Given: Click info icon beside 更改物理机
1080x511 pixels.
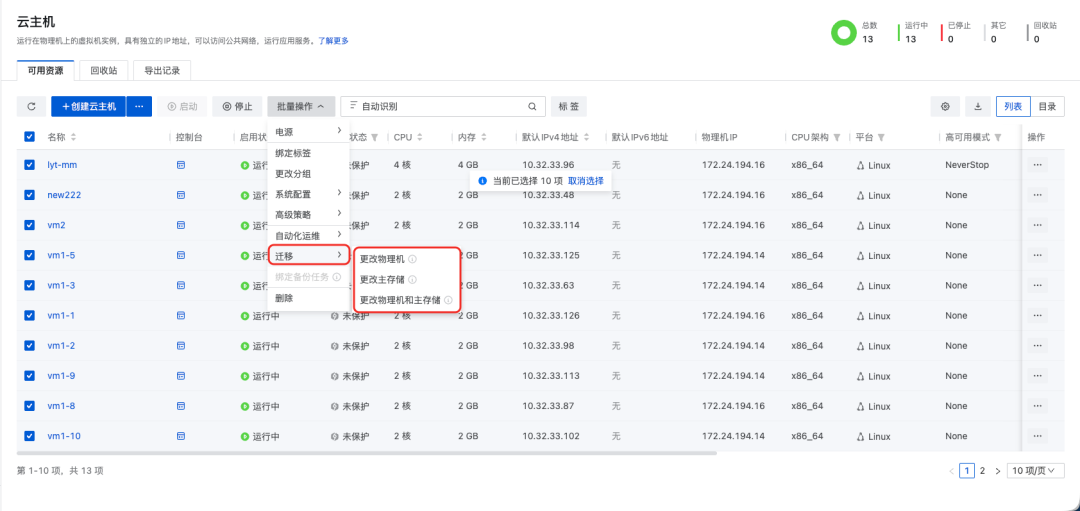Looking at the screenshot, I should click(412, 260).
